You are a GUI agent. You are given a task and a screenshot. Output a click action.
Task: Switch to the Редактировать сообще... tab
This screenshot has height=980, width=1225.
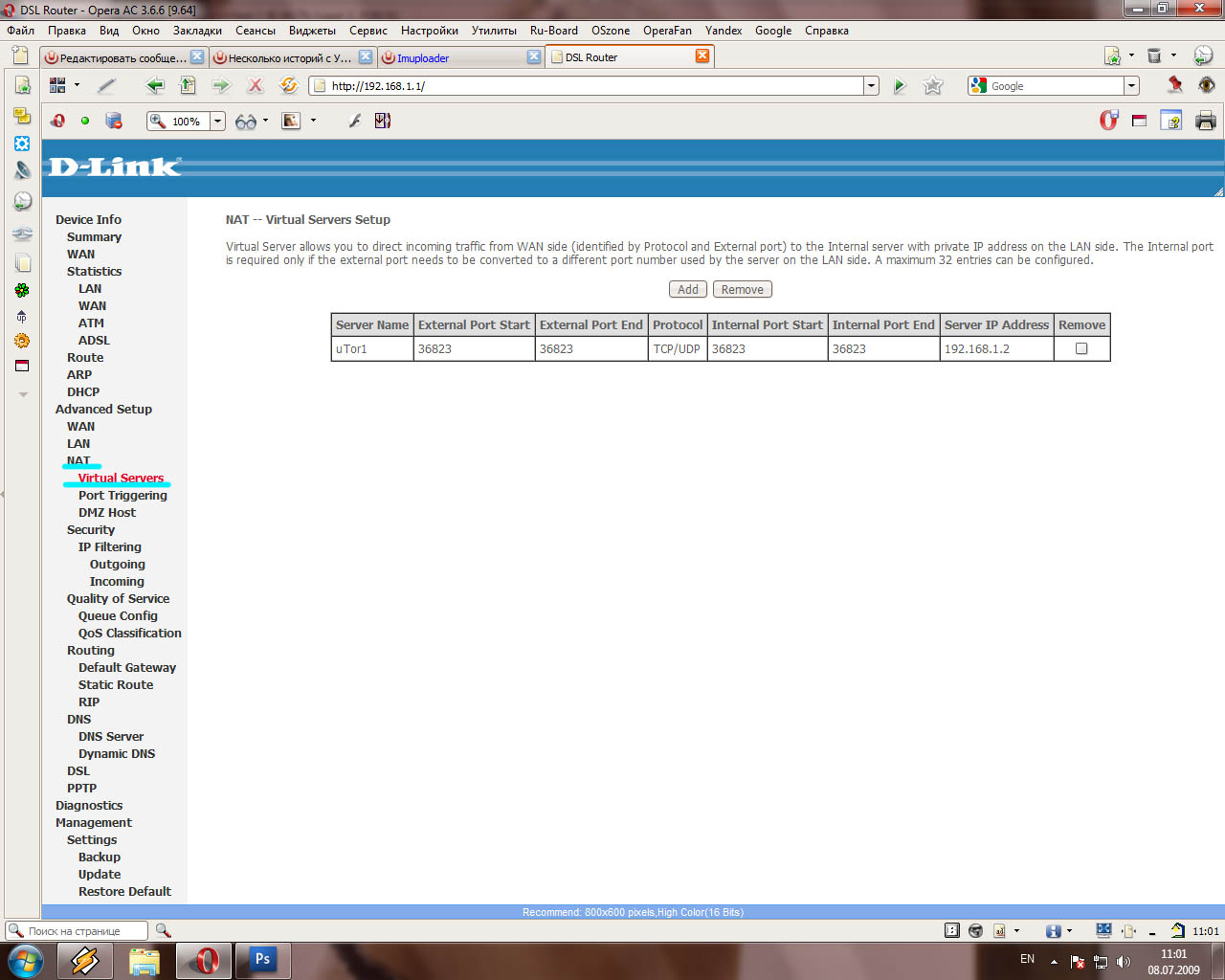click(123, 57)
